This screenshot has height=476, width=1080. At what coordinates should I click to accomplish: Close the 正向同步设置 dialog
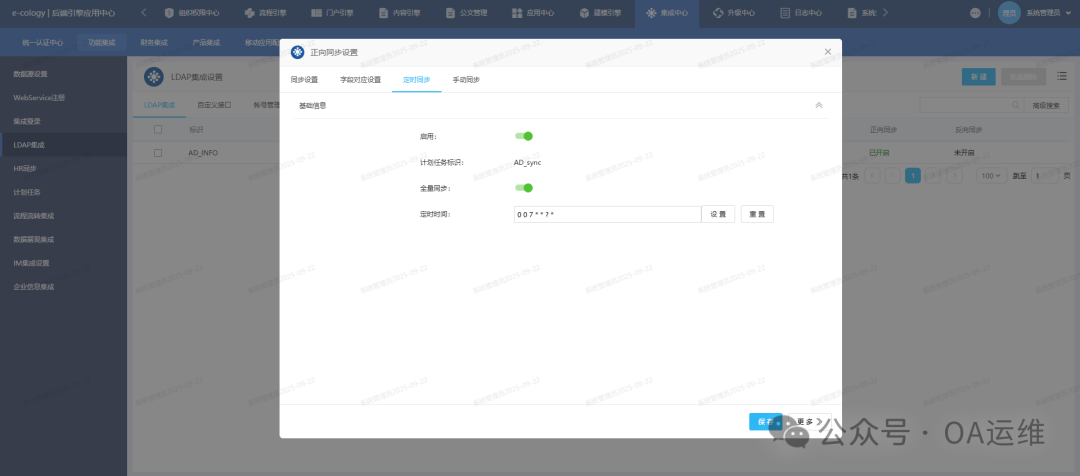[x=827, y=51]
